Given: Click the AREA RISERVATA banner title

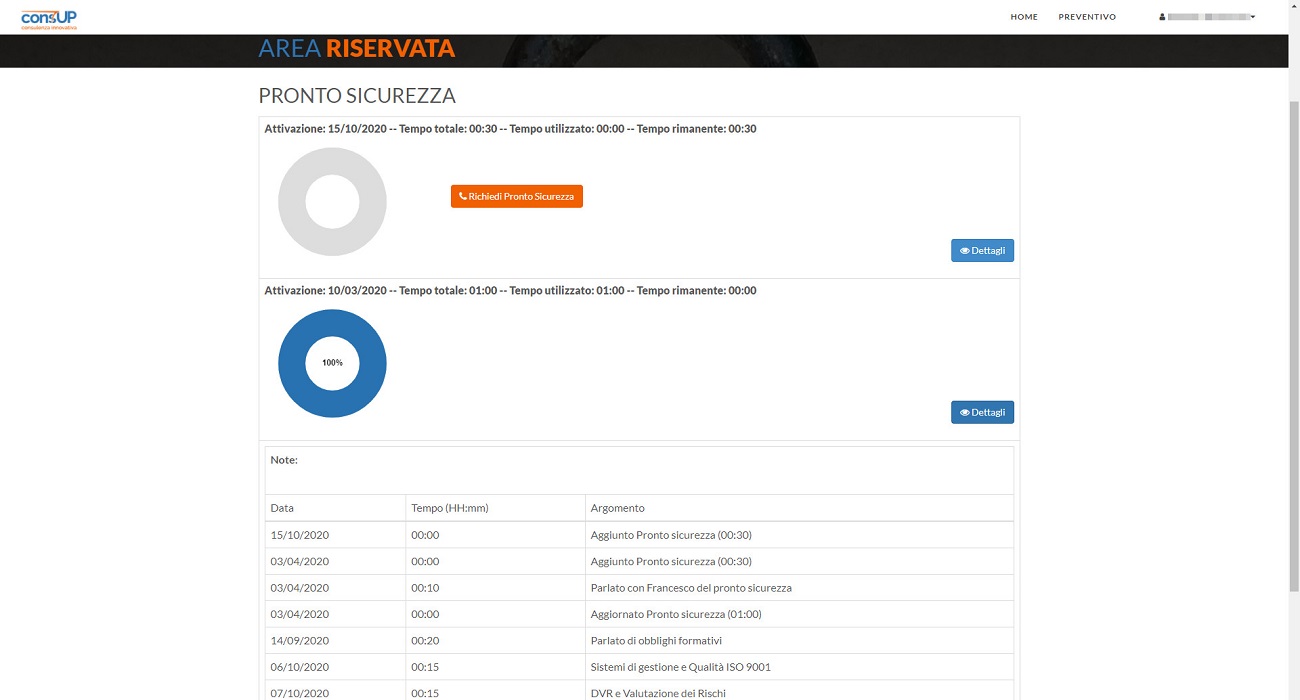Looking at the screenshot, I should pyautogui.click(x=356, y=48).
